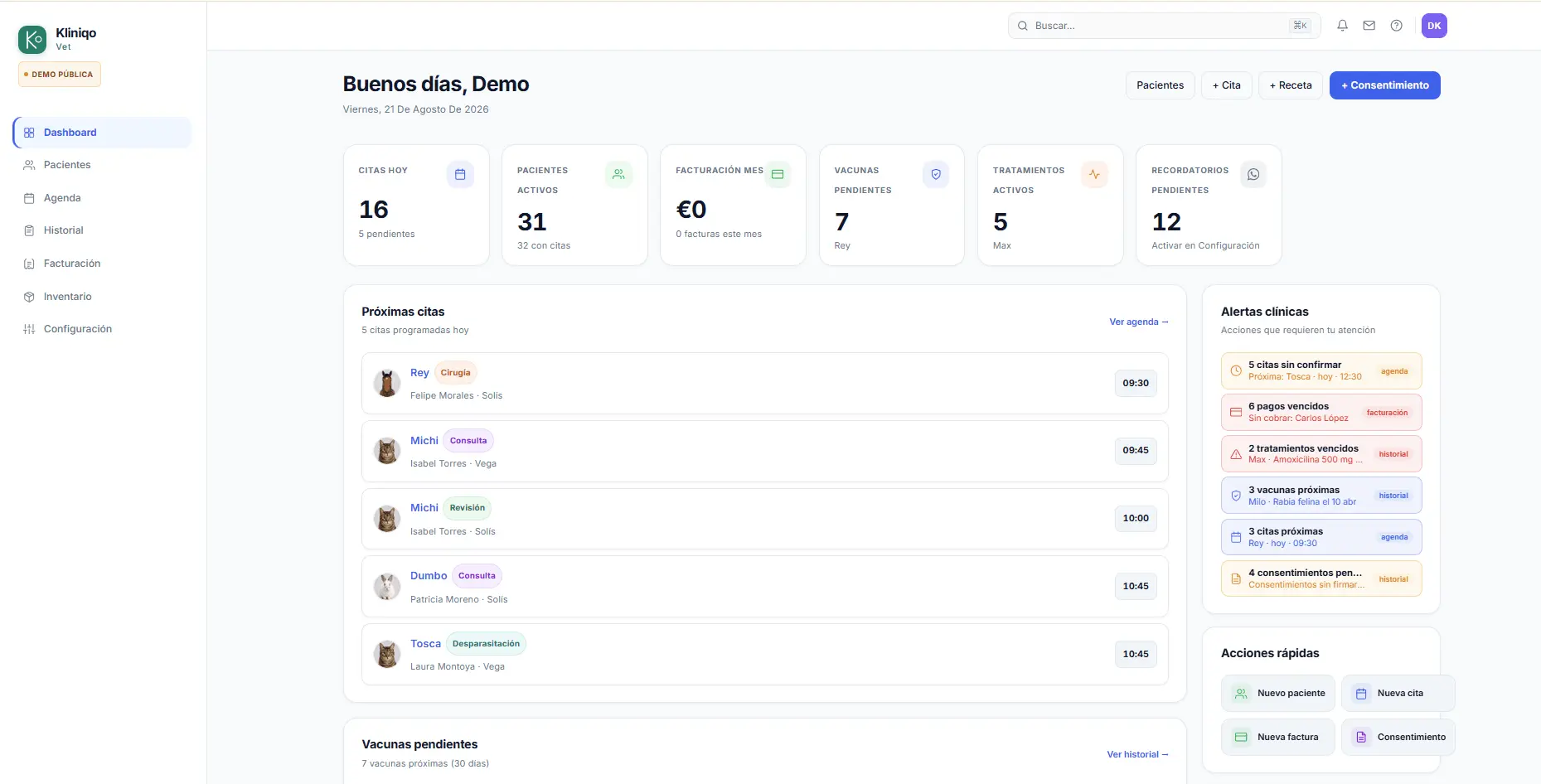
Task: Click the Consentimiento quick action
Action: (x=1398, y=737)
